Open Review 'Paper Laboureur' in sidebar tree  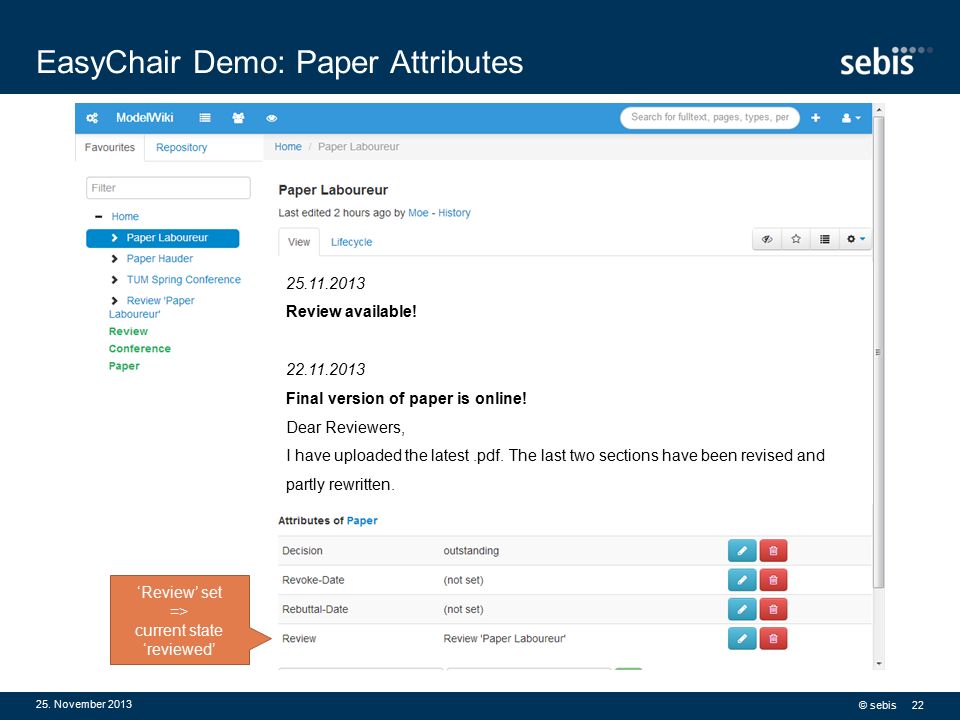point(152,307)
